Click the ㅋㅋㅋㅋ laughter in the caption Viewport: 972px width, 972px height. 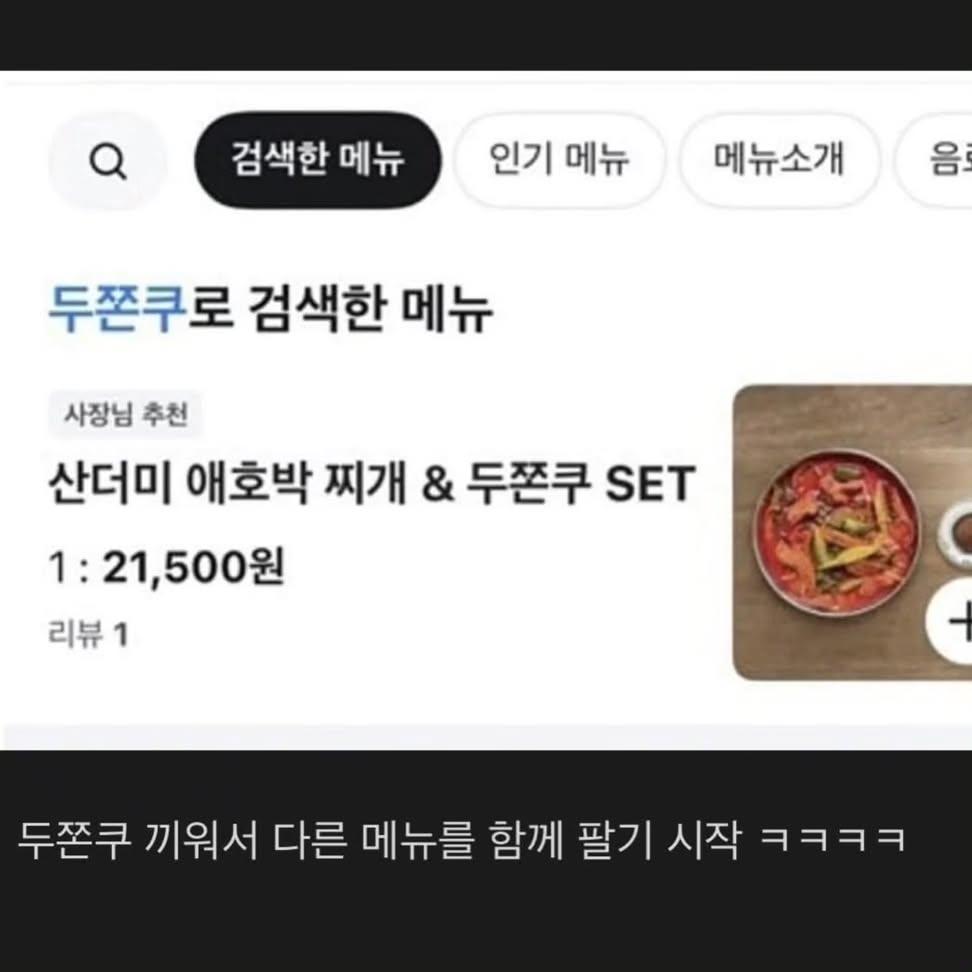point(833,841)
